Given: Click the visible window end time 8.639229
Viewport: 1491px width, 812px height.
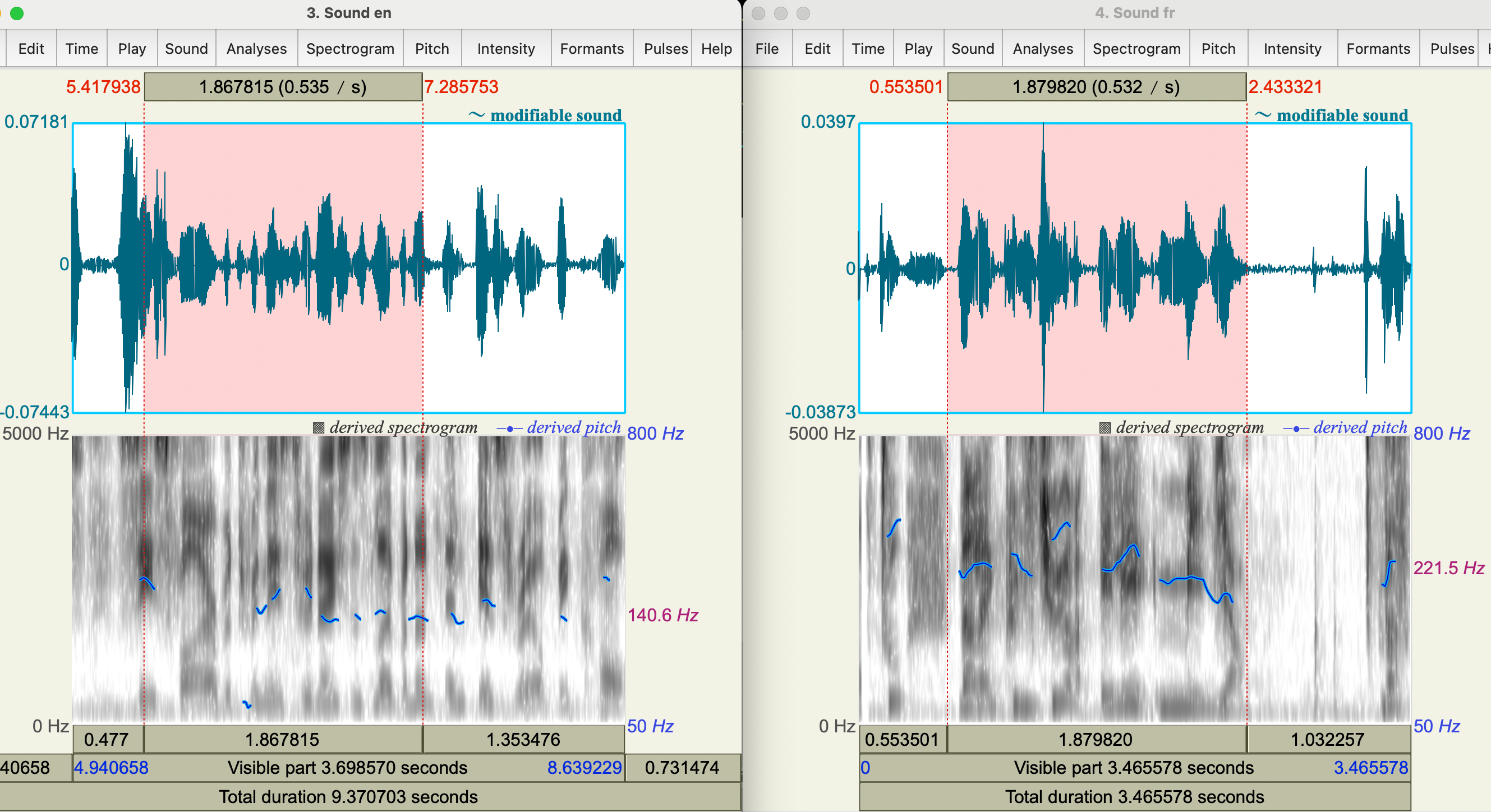Looking at the screenshot, I should (585, 768).
